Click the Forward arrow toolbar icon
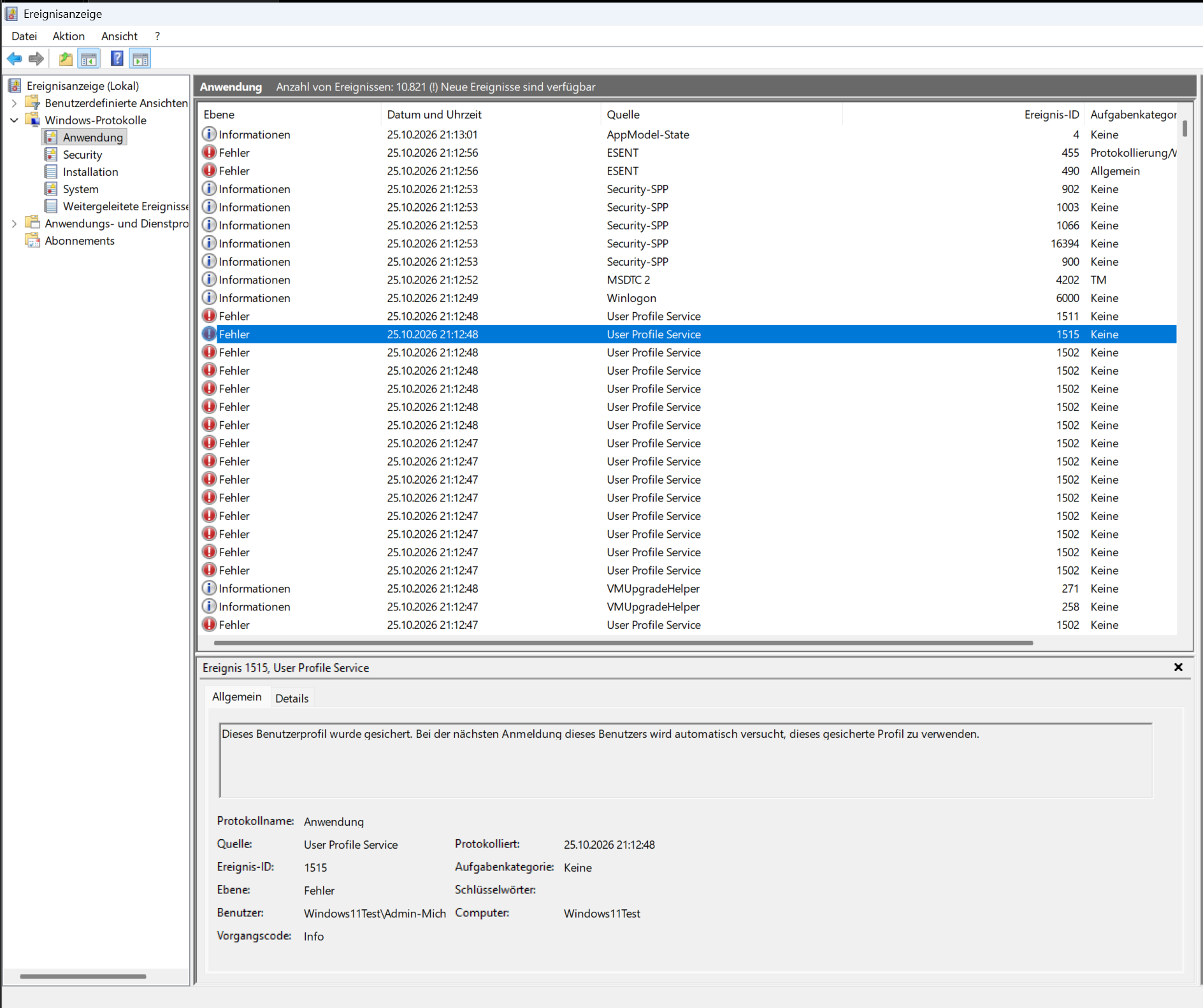This screenshot has width=1203, height=1008. (36, 59)
